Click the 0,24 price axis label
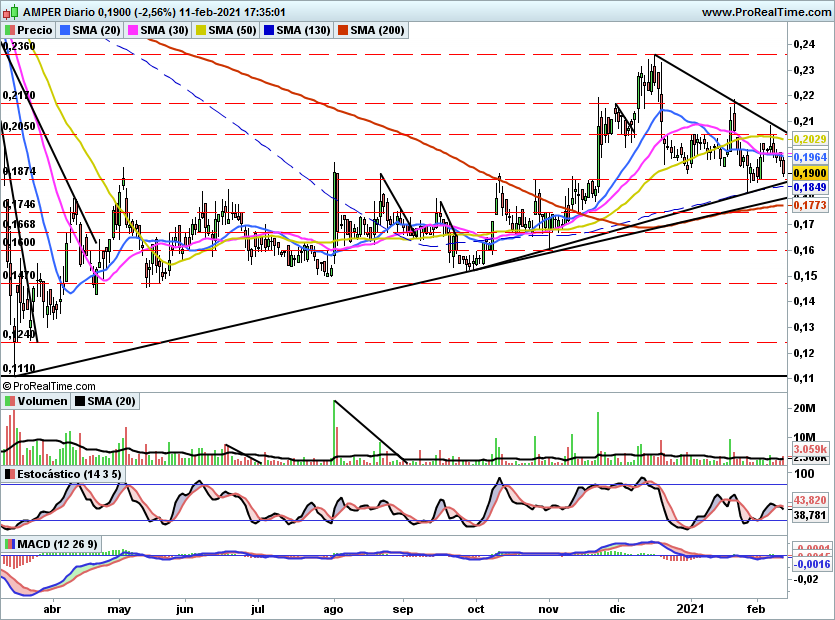 point(804,44)
